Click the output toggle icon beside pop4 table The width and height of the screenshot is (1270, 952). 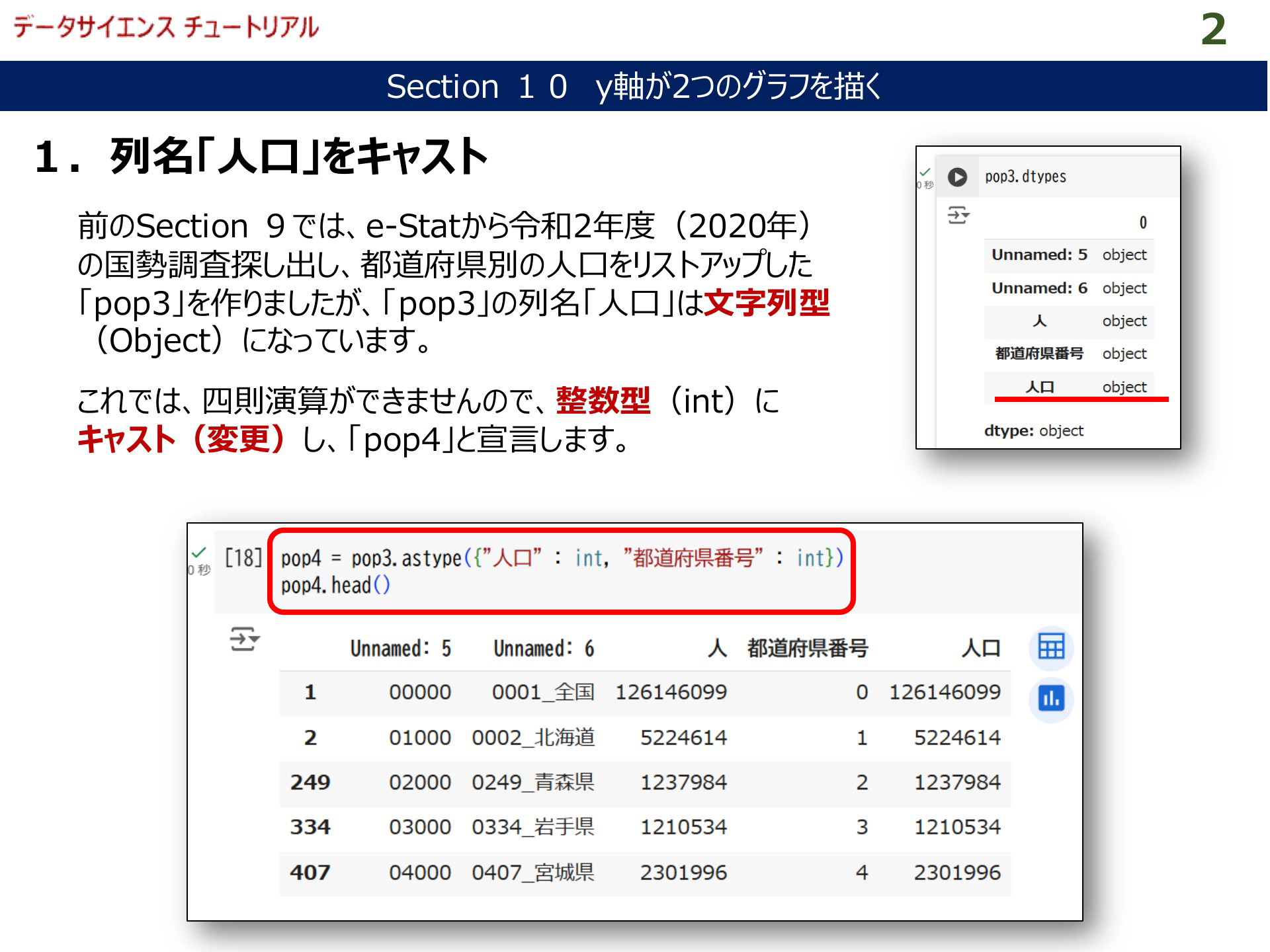point(244,639)
